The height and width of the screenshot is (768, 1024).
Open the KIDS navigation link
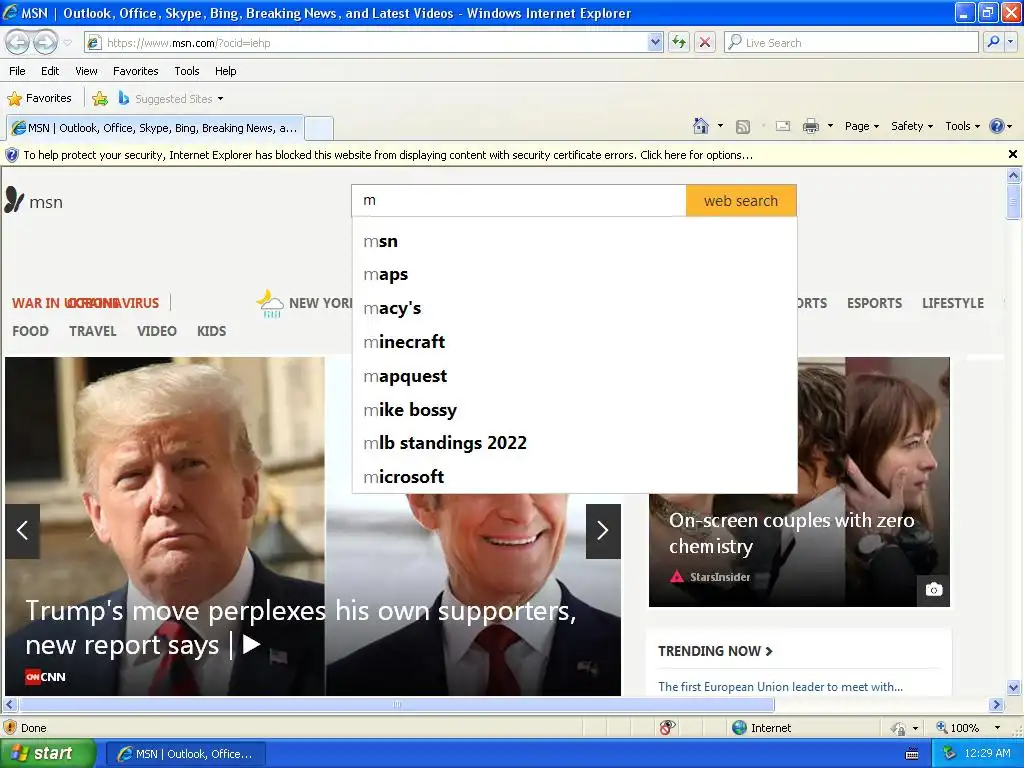[x=212, y=331]
